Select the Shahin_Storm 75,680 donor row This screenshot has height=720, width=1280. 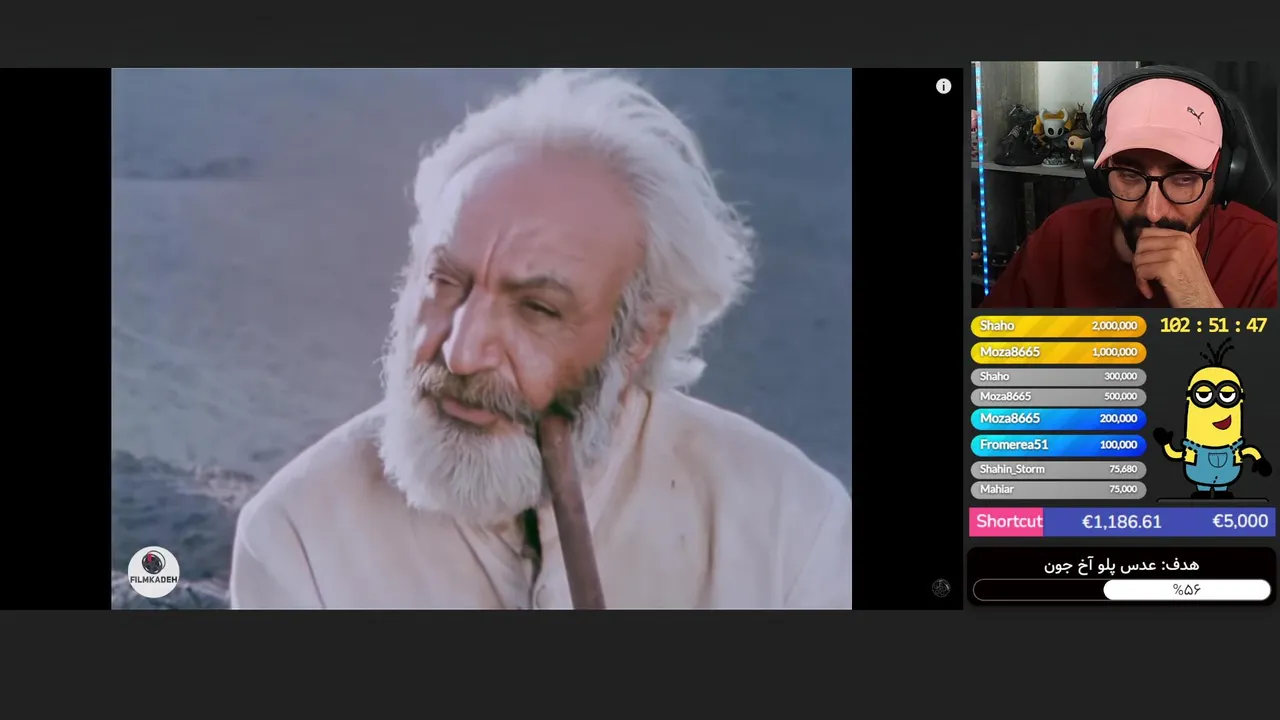pos(1058,469)
